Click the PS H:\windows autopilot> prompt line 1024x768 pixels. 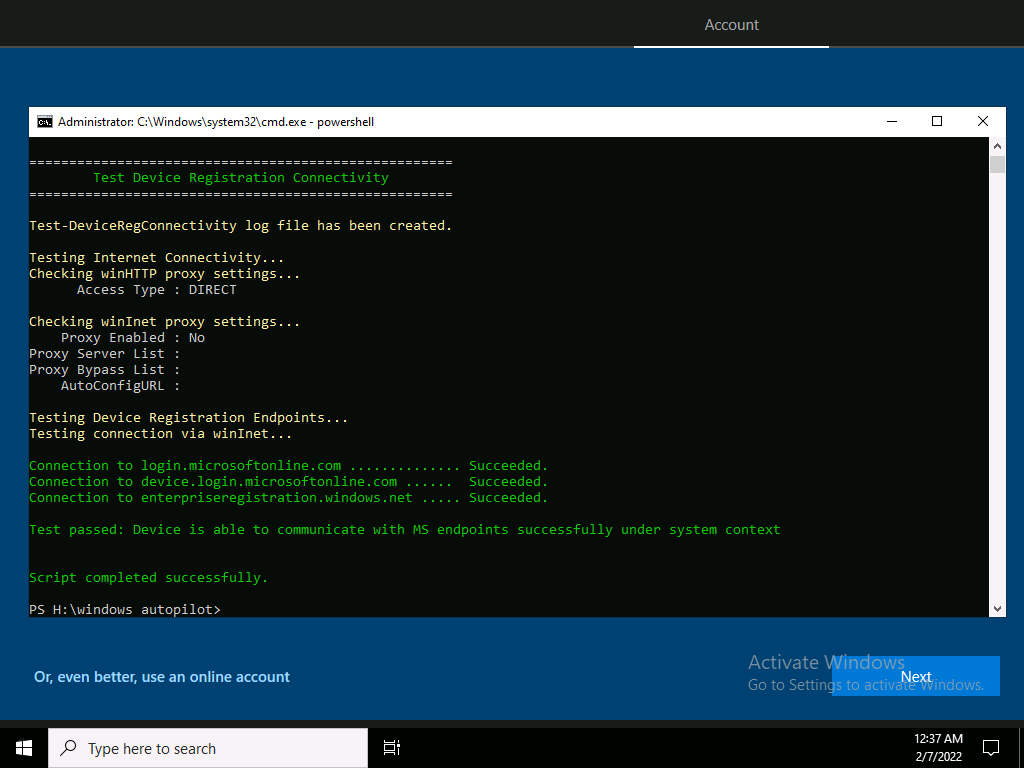pyautogui.click(x=125, y=609)
